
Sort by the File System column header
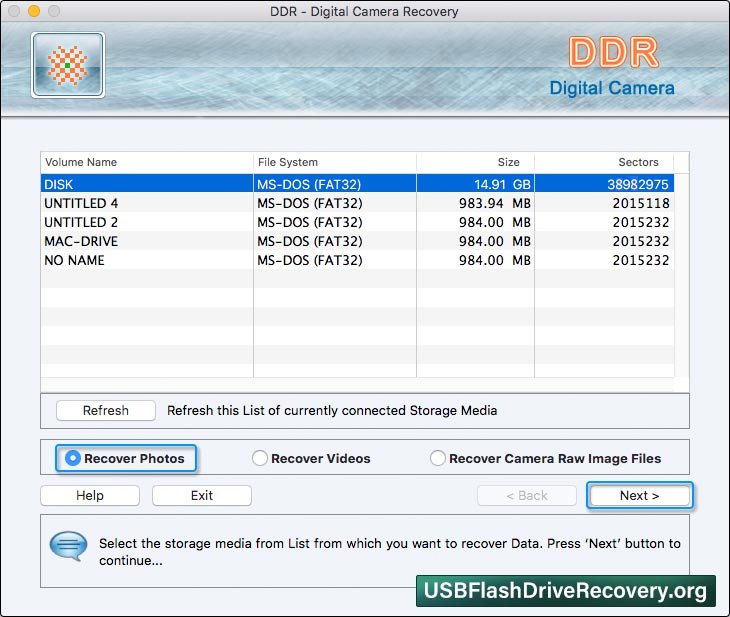[x=335, y=162]
